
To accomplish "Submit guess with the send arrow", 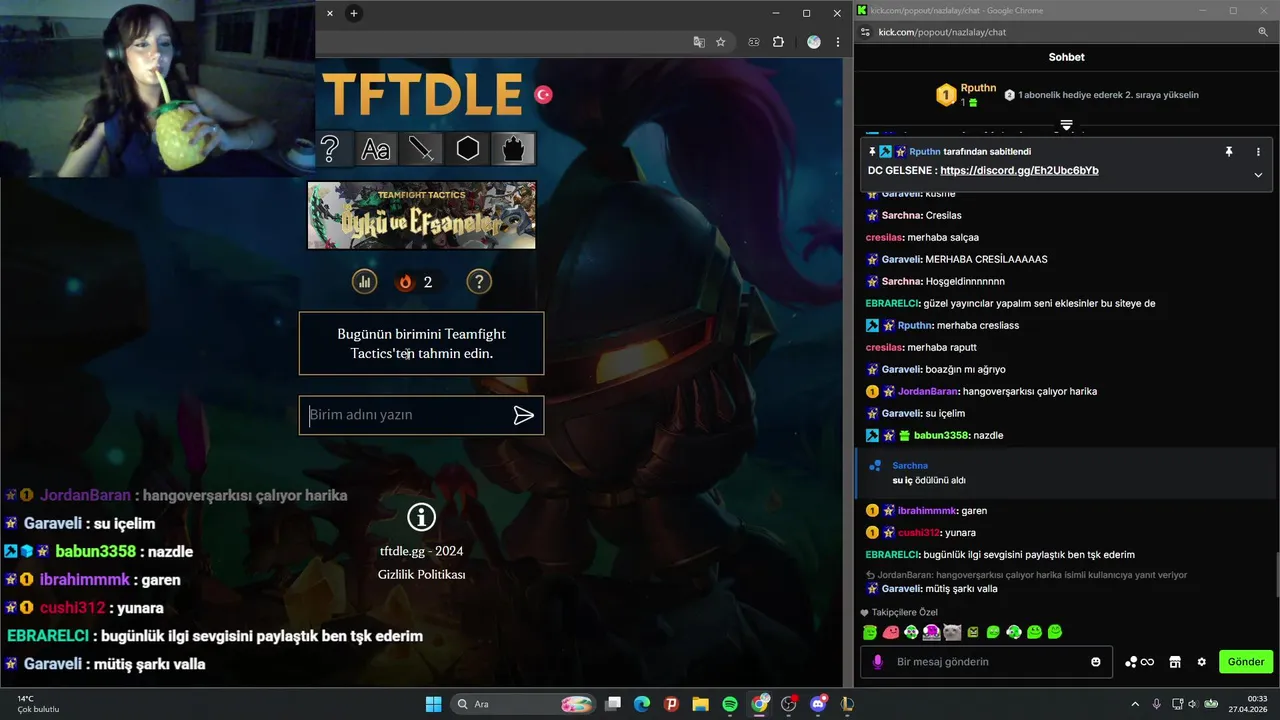I will [x=523, y=415].
